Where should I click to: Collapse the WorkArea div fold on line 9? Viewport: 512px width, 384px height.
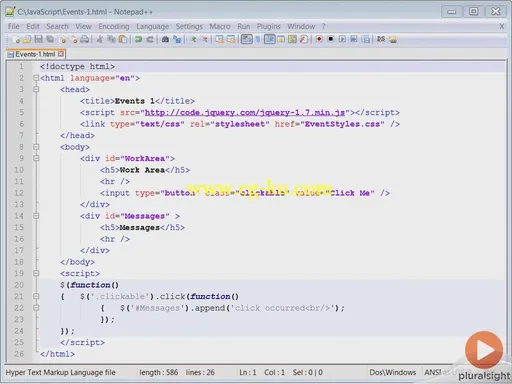pos(36,158)
